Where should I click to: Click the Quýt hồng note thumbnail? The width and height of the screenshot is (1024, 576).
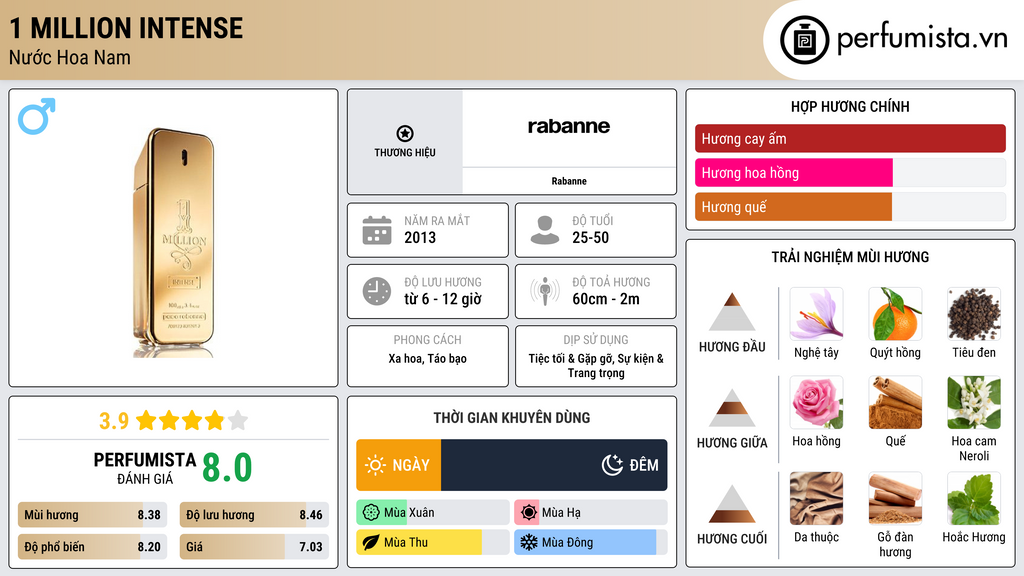(x=895, y=314)
